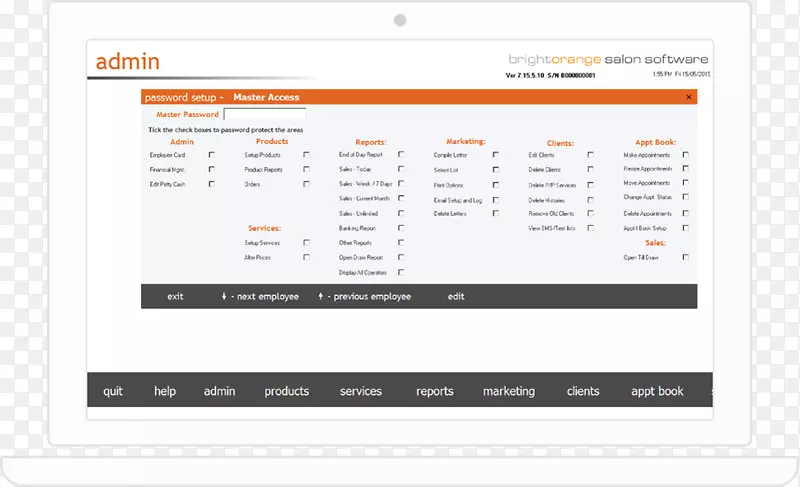Go to previous employee
Viewport: 800px width, 487px height.
[x=364, y=297]
